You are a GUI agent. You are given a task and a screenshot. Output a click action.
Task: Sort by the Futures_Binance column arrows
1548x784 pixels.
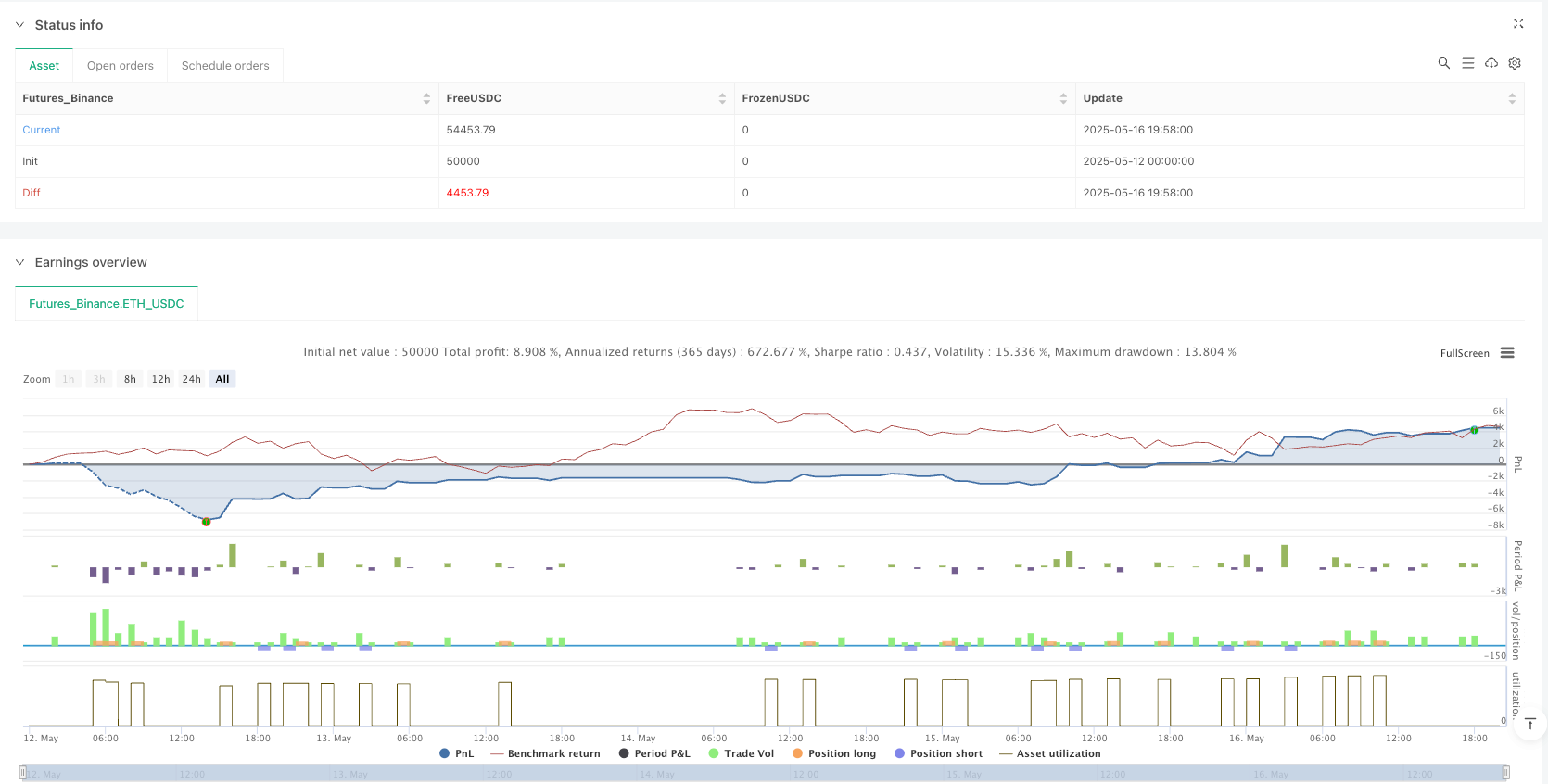point(426,98)
